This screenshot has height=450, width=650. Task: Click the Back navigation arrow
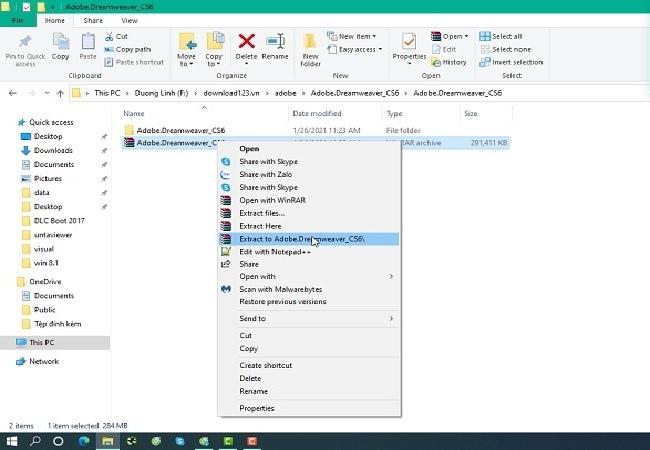click(13, 93)
